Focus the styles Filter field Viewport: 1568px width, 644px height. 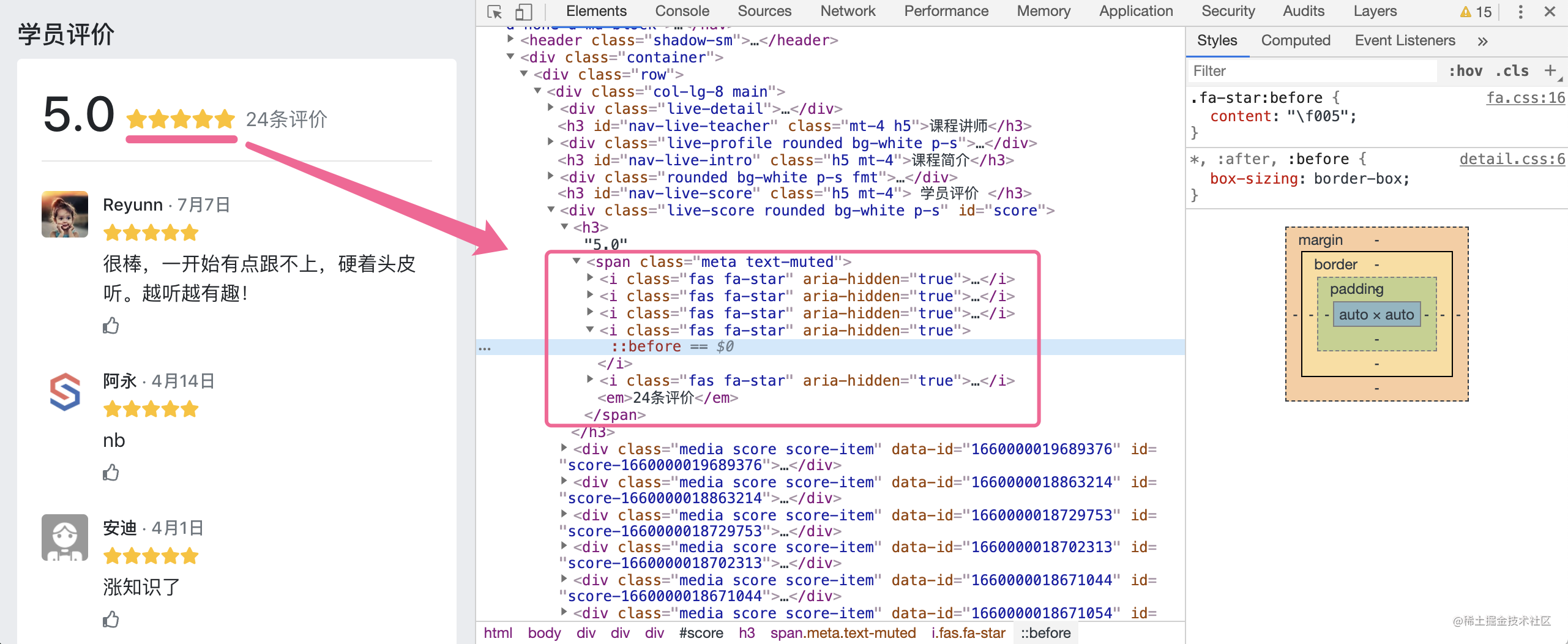point(1313,71)
